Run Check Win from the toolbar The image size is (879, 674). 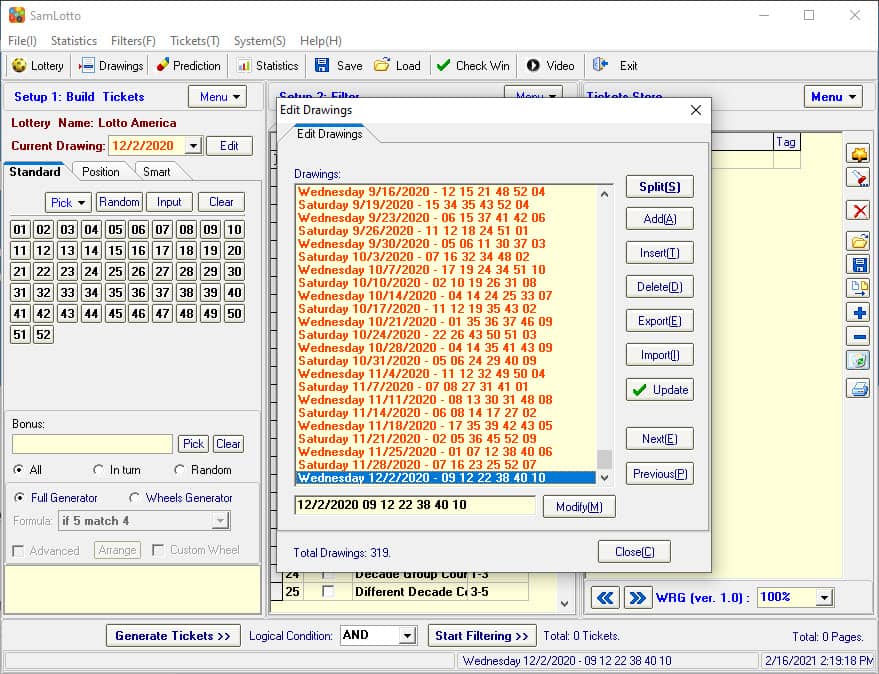pos(473,66)
